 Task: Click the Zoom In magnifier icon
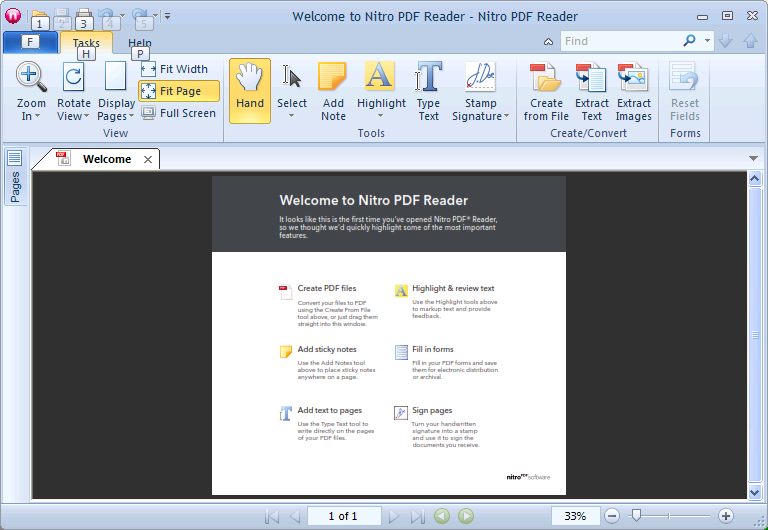point(31,77)
